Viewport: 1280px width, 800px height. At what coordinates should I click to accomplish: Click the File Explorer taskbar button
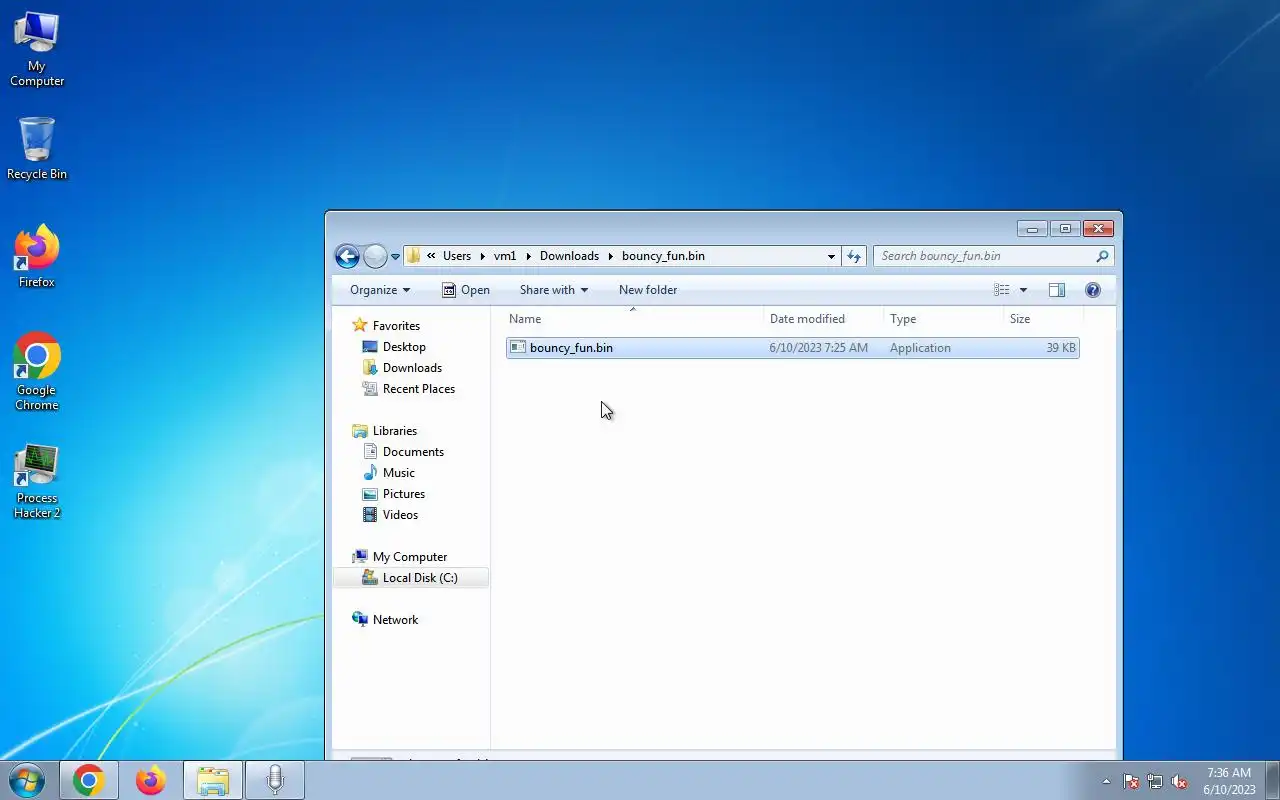[213, 781]
